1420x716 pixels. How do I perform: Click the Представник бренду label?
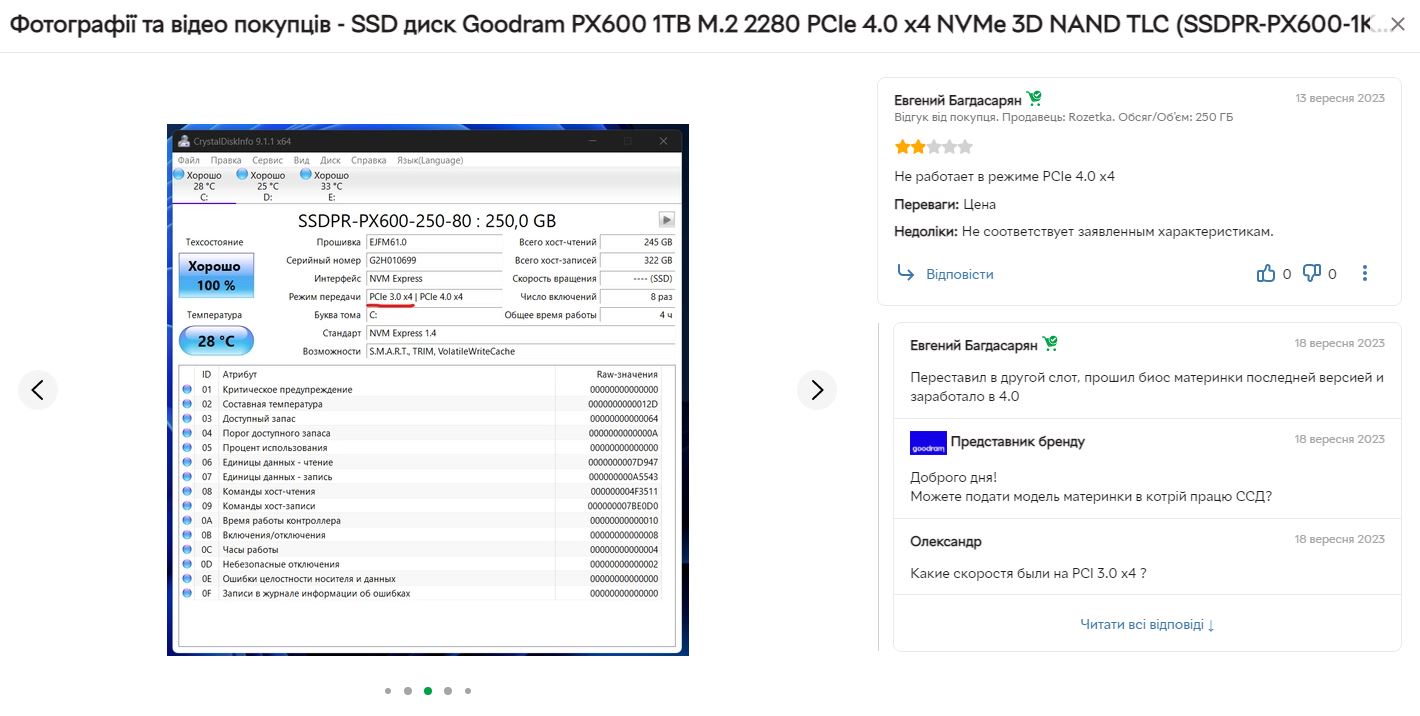pyautogui.click(x=1017, y=442)
